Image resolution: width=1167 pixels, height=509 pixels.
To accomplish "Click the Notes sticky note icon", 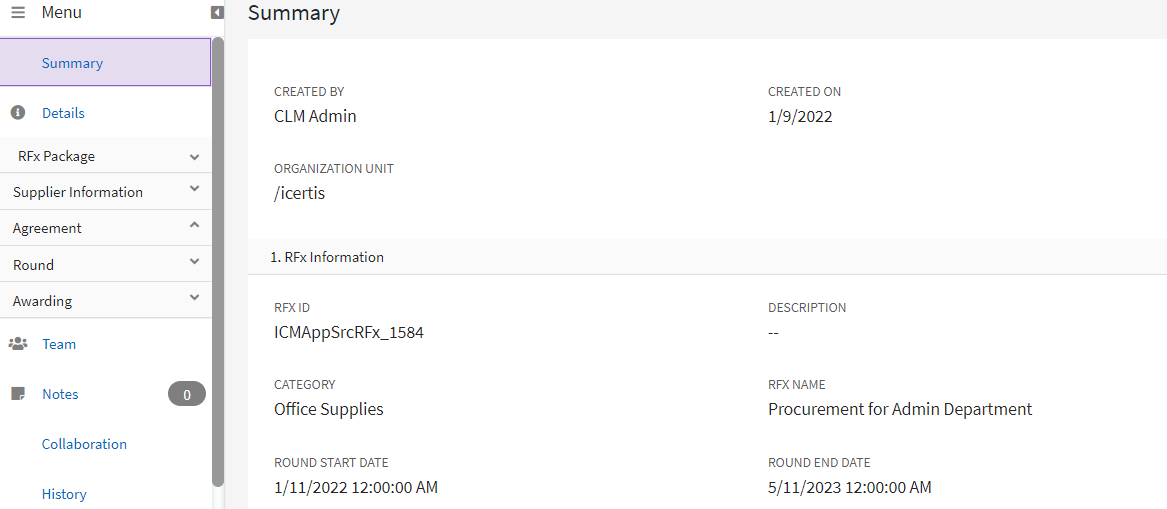I will pos(17,394).
